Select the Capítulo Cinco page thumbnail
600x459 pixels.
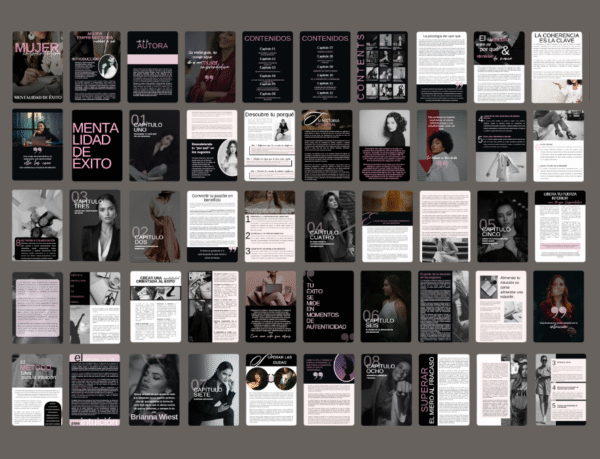(x=501, y=226)
